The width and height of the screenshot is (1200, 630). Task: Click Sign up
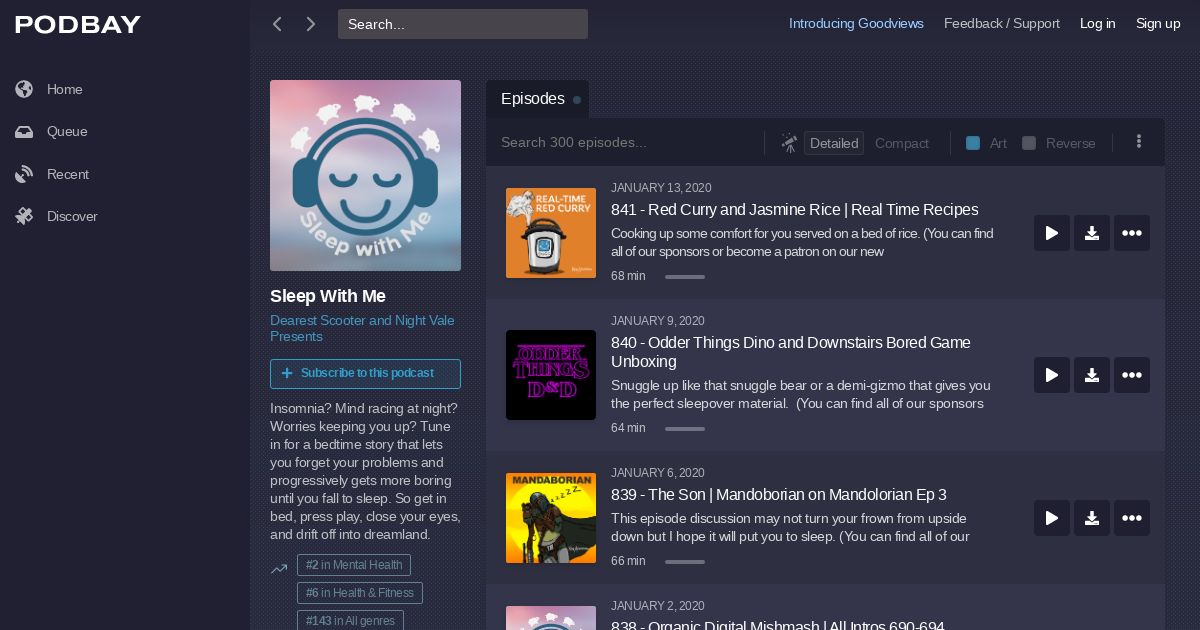1158,23
